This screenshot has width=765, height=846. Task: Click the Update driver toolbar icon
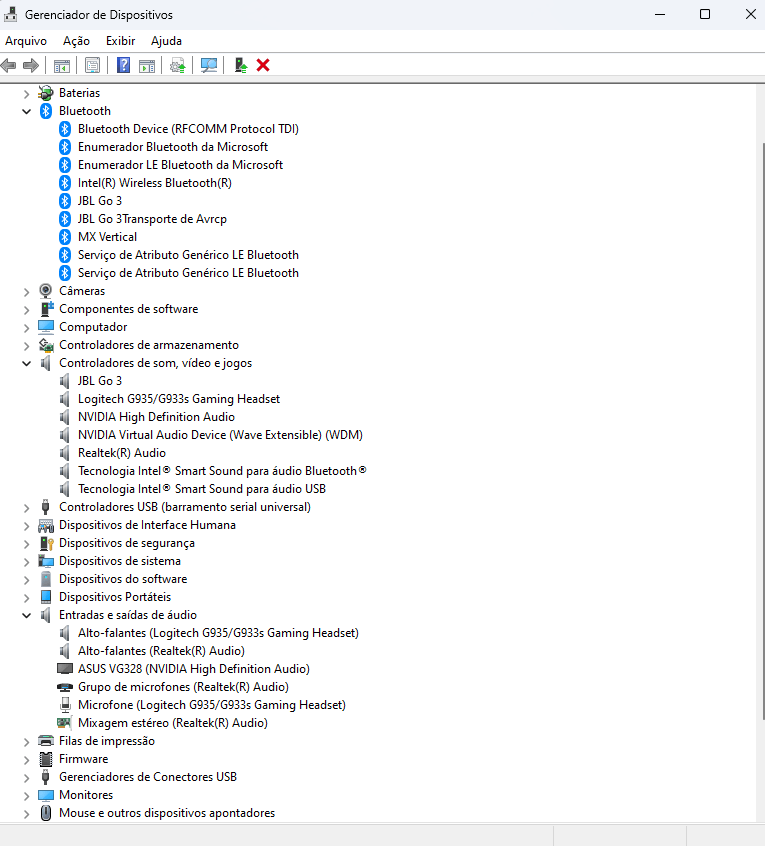point(177,66)
